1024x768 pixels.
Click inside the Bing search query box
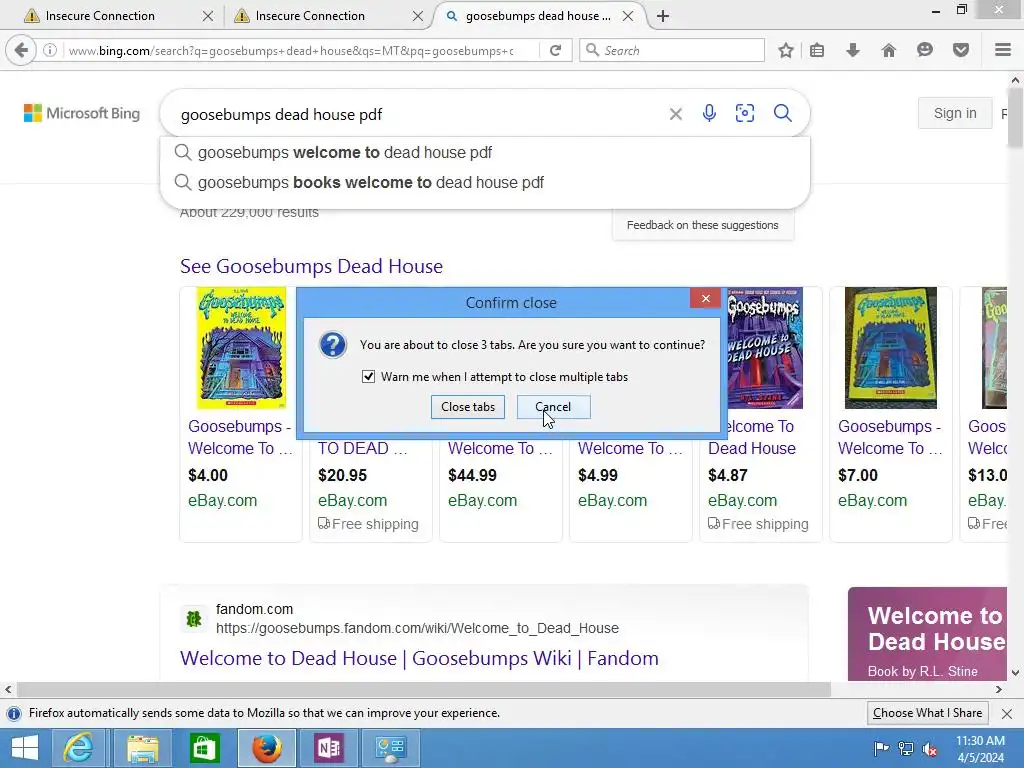click(x=418, y=114)
